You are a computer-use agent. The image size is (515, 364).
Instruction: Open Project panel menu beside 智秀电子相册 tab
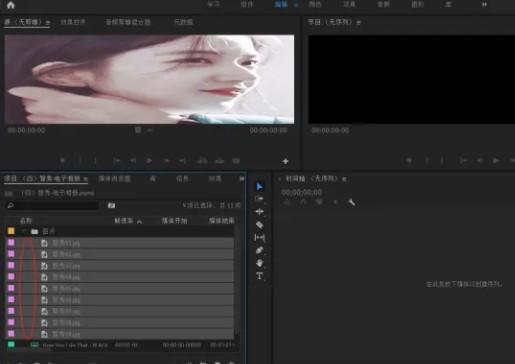click(85, 179)
